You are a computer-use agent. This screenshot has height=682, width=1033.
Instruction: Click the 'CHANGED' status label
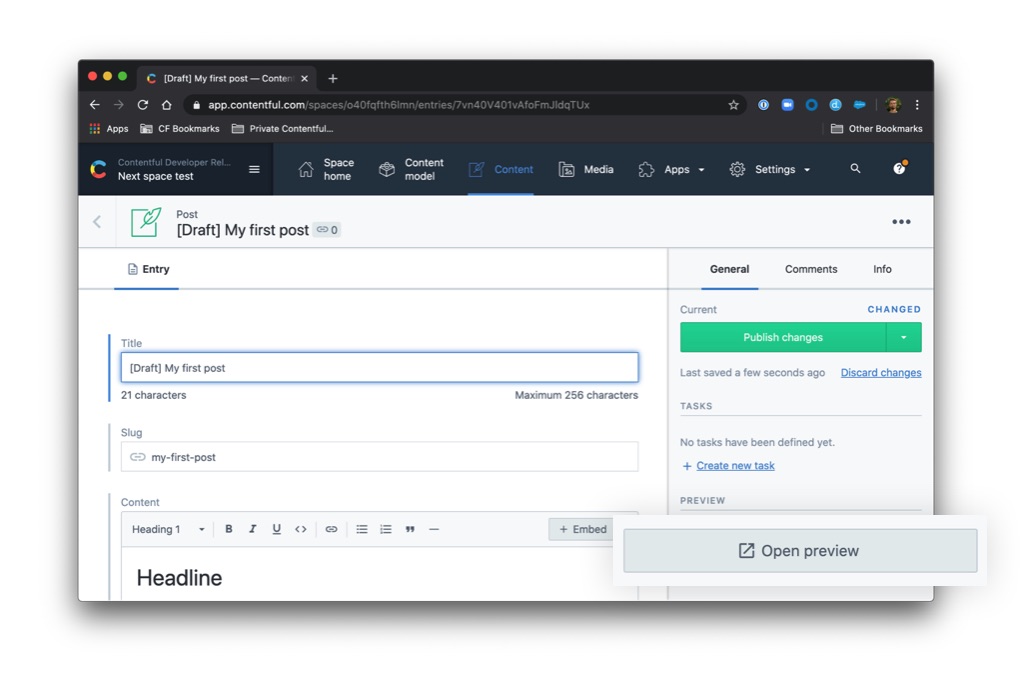click(x=894, y=309)
